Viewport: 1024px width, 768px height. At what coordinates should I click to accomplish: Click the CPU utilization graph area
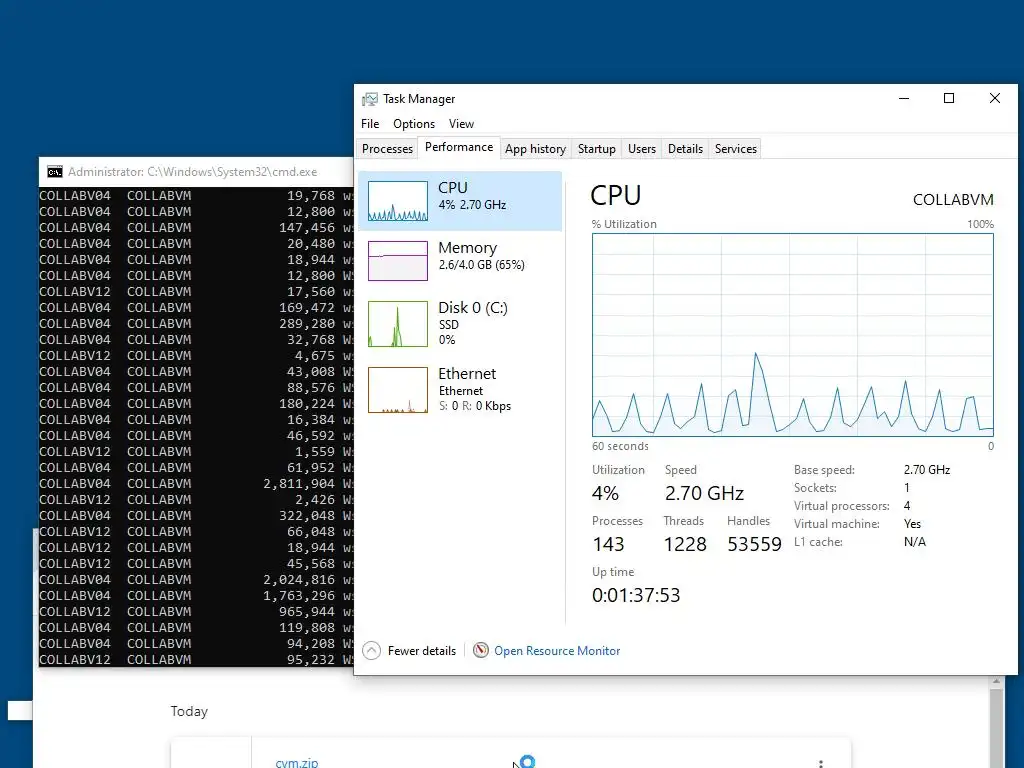pos(792,334)
